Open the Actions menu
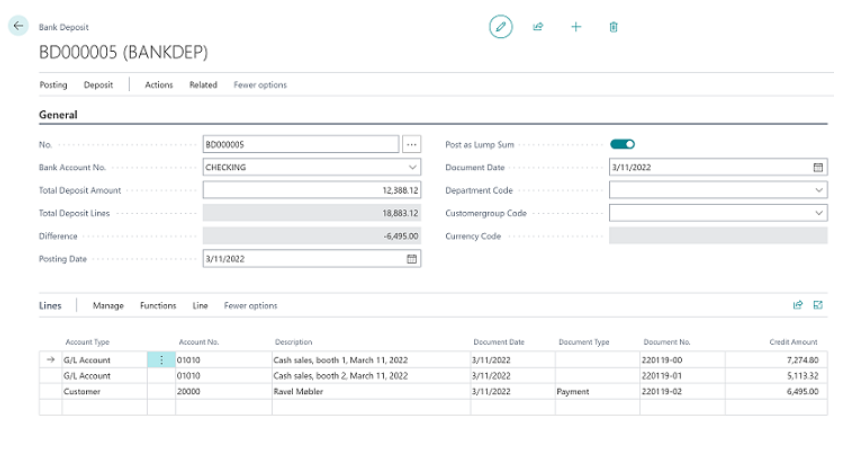 [x=159, y=85]
